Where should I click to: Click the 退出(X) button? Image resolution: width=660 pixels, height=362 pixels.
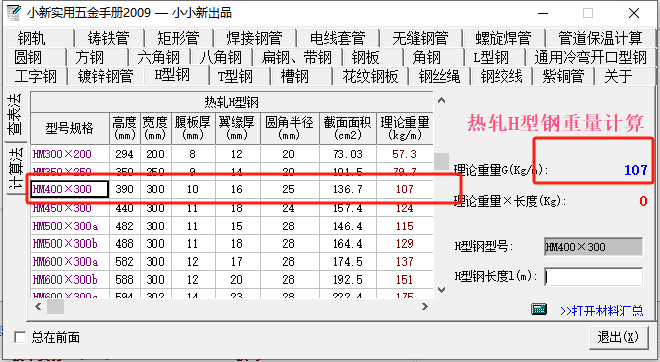tap(618, 337)
